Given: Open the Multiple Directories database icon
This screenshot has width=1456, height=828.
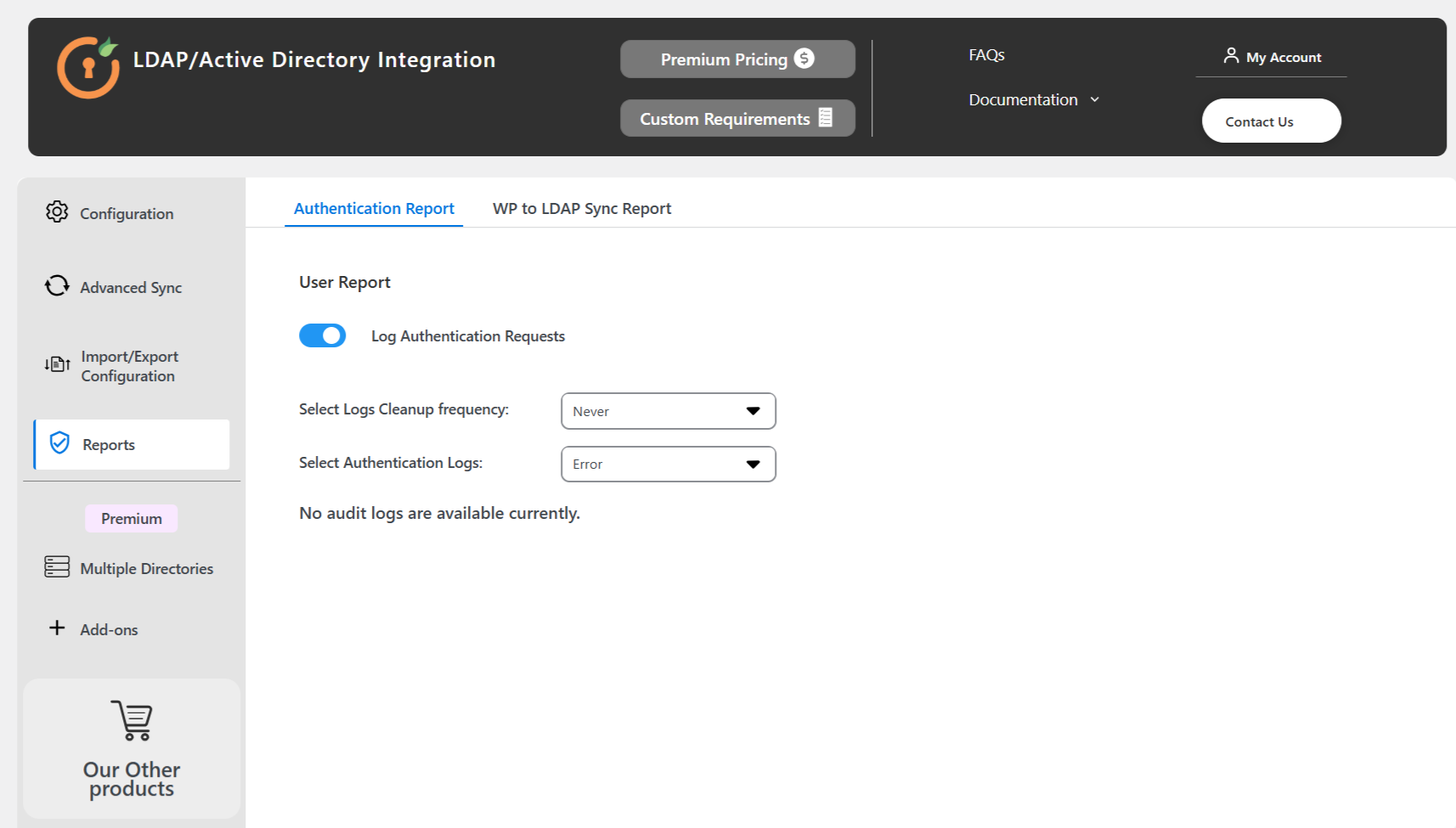Looking at the screenshot, I should (x=56, y=566).
